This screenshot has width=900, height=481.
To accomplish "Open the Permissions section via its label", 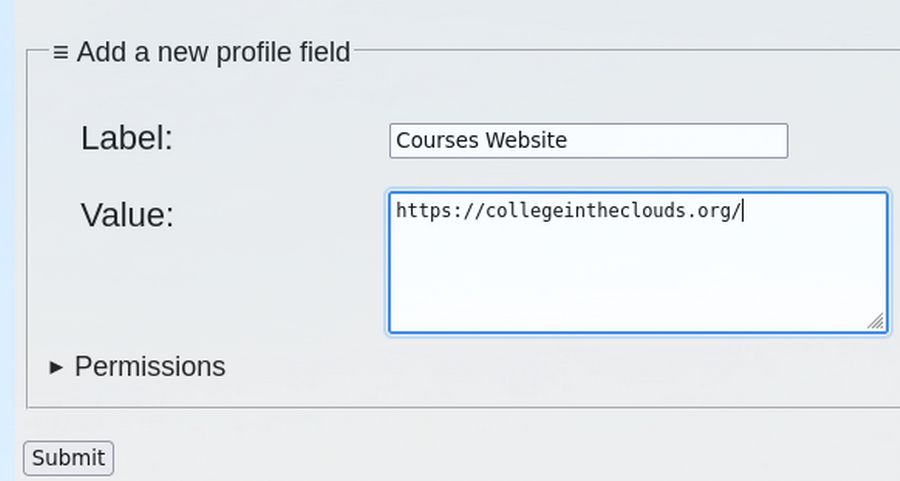I will [x=150, y=367].
